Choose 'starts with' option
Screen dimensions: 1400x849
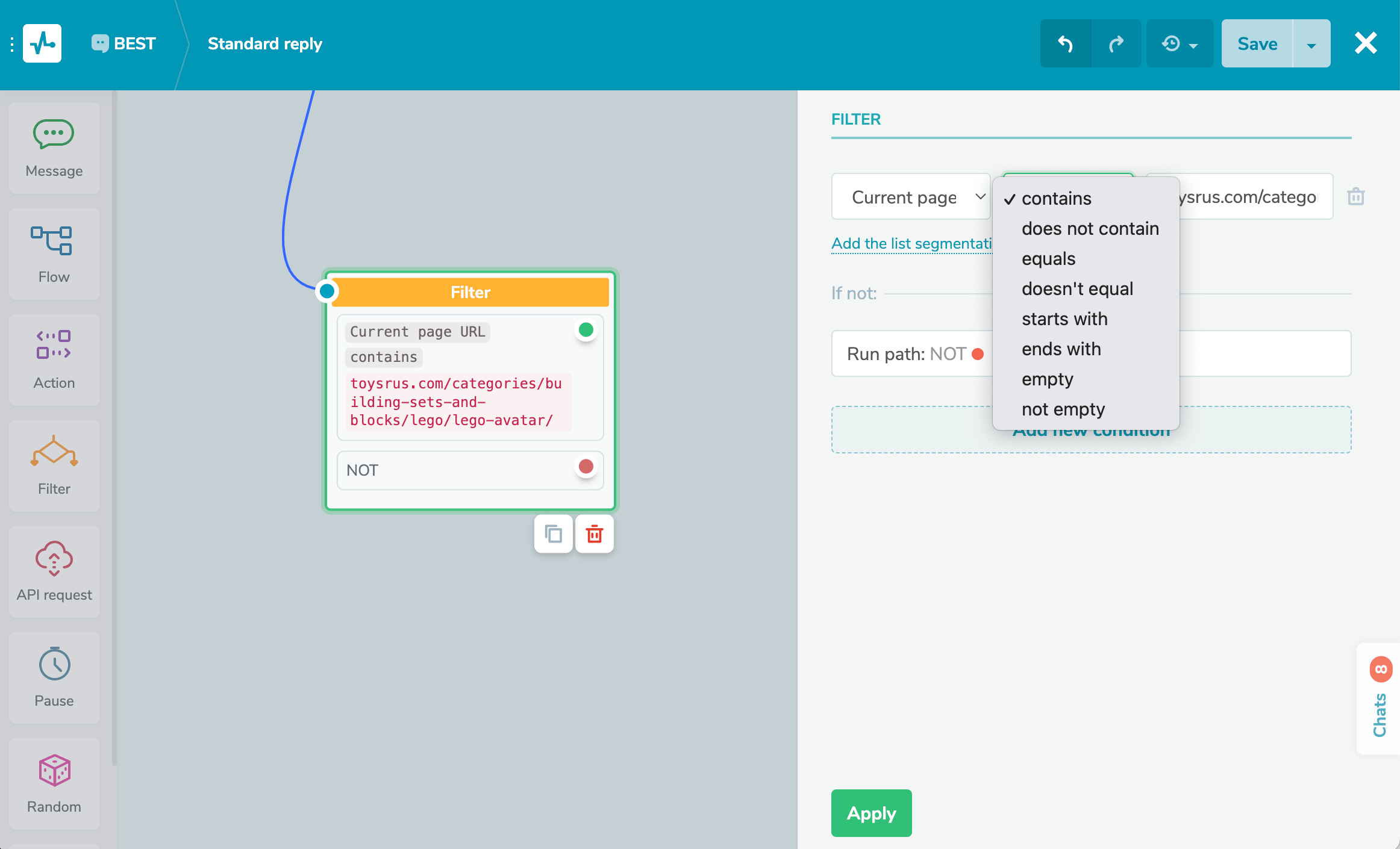tap(1064, 319)
